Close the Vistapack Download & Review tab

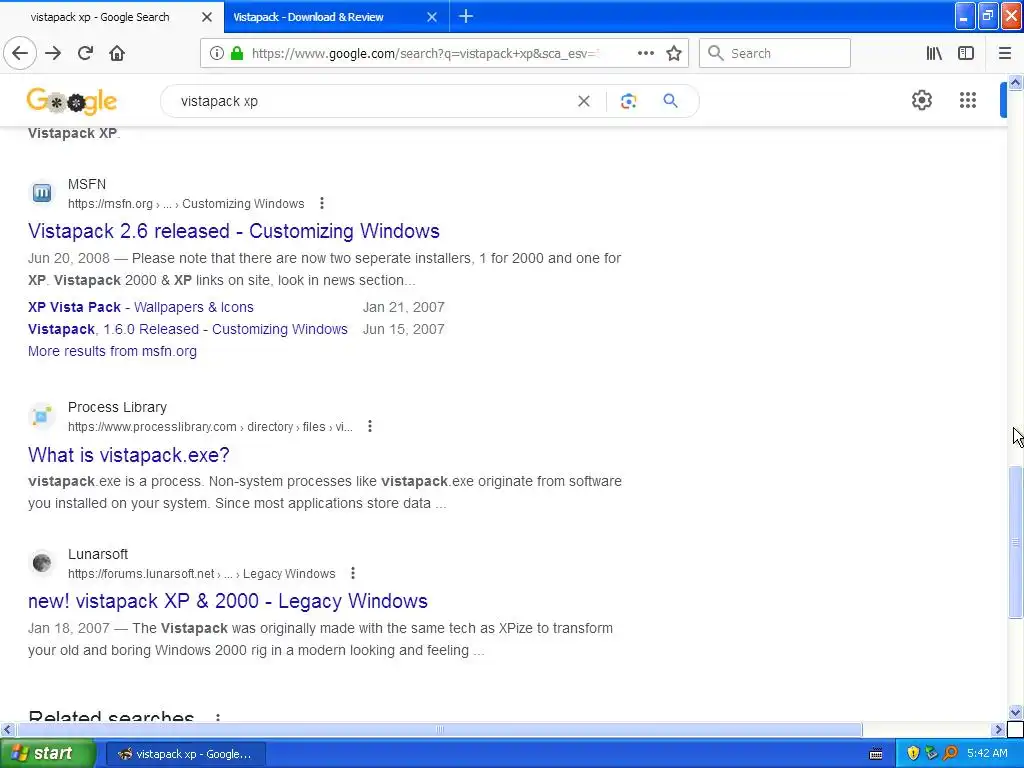432,17
